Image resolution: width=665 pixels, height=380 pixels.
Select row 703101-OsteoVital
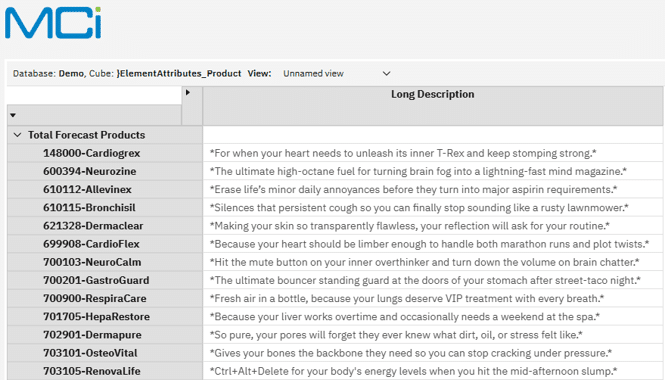point(105,353)
